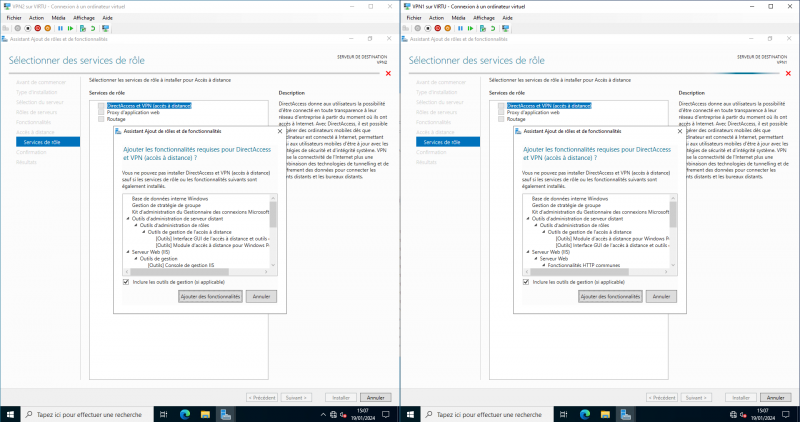
Task: Click the Turn Off icon in VPN1 toolbar
Action: pos(428,29)
